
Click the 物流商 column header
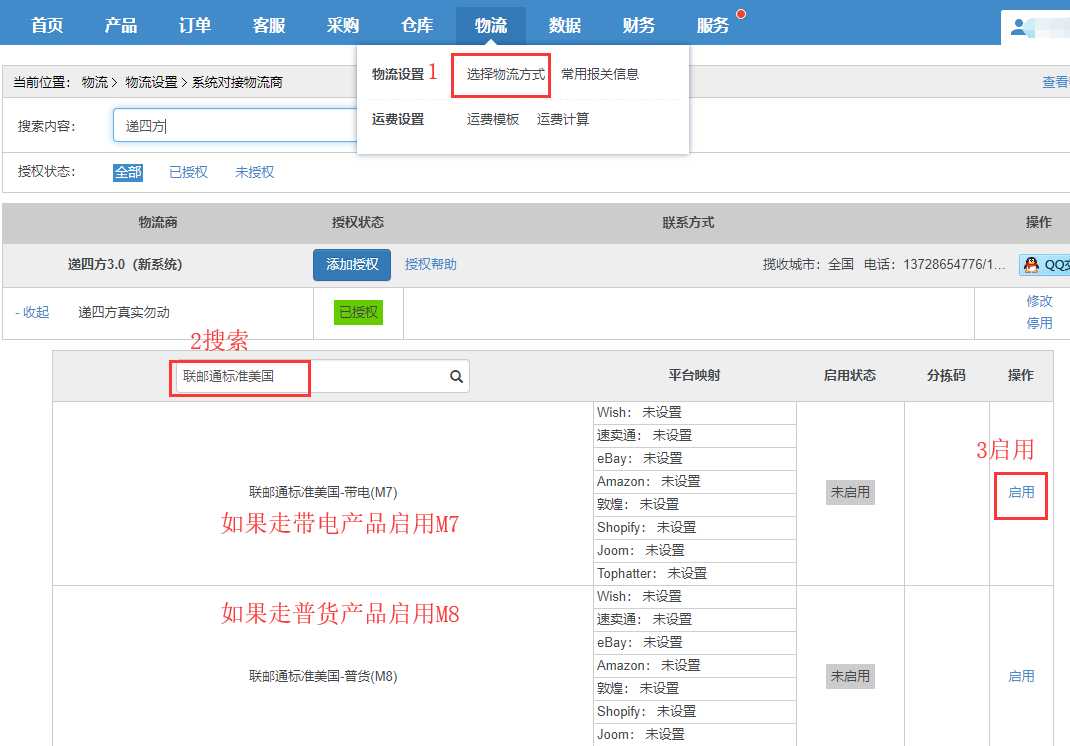158,223
